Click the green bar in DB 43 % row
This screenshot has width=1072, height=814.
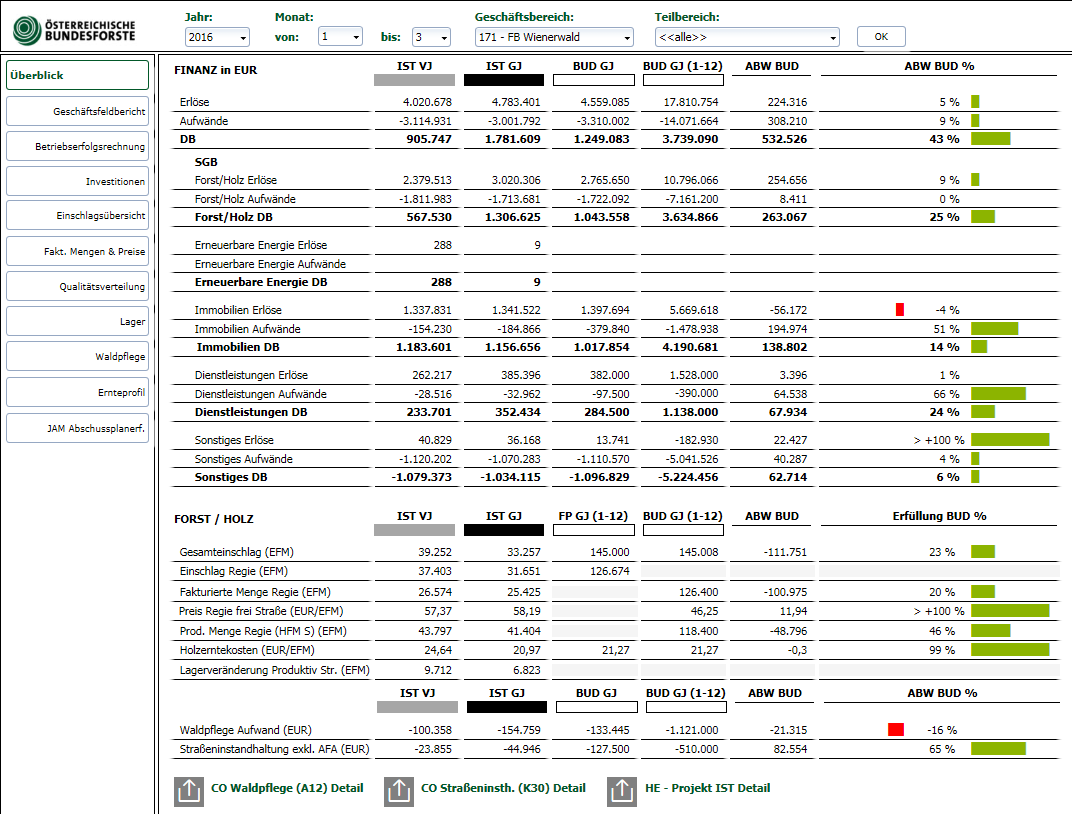point(991,139)
